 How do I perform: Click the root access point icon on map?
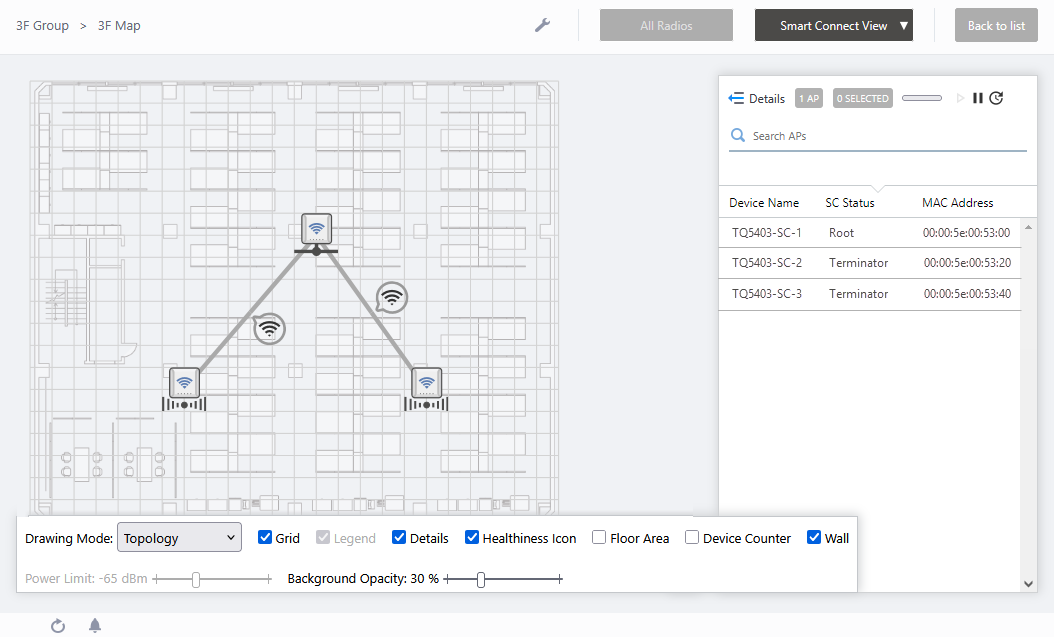pos(316,229)
